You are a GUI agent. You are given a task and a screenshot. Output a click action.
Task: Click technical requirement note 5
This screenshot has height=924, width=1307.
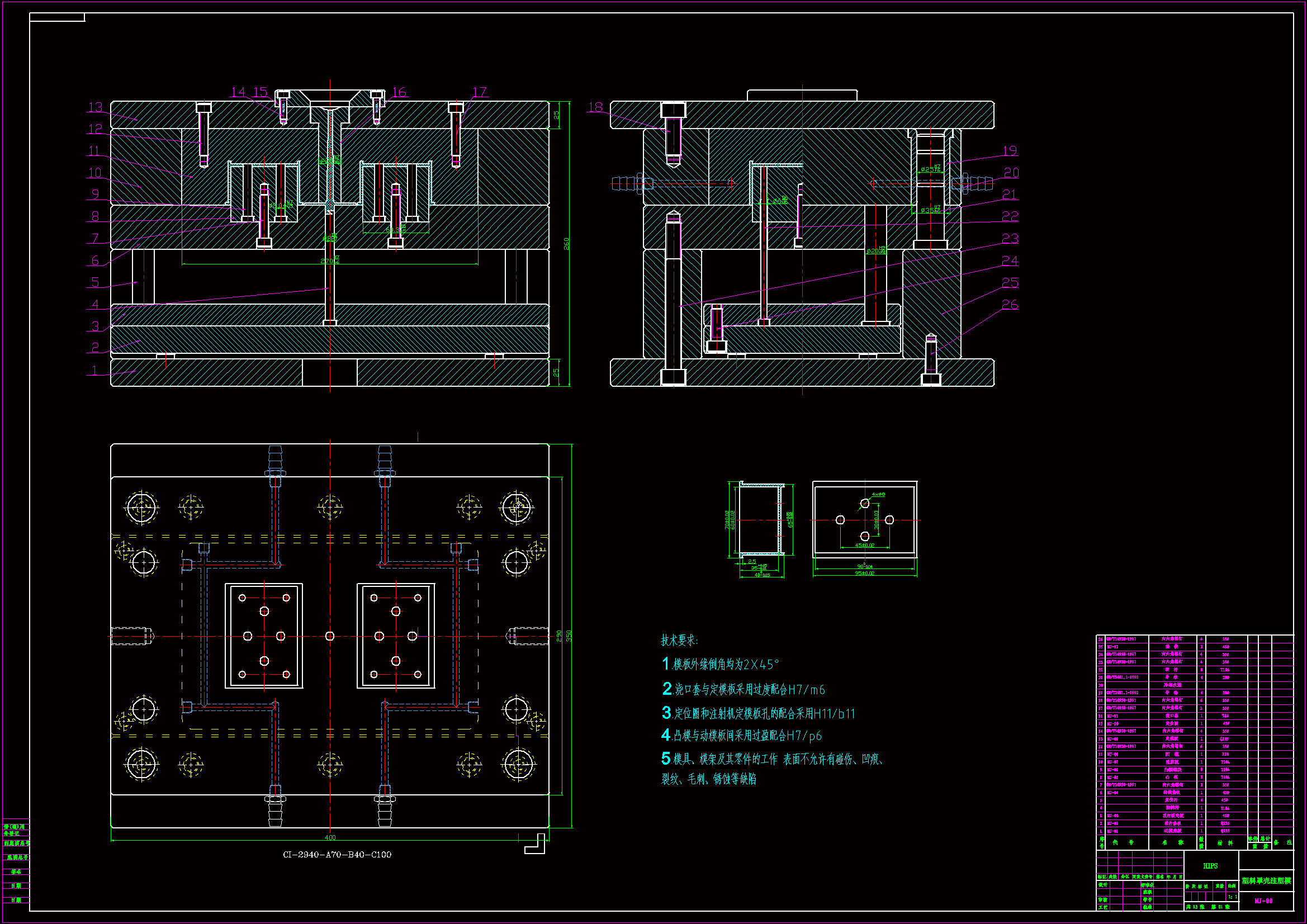click(x=772, y=760)
